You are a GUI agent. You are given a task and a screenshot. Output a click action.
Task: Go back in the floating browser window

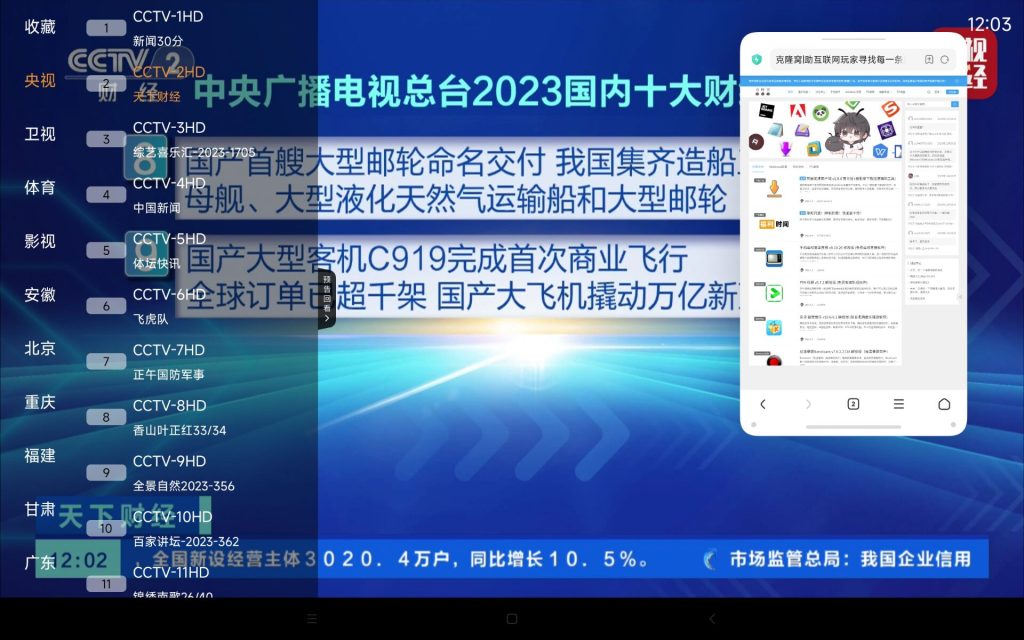coord(763,404)
